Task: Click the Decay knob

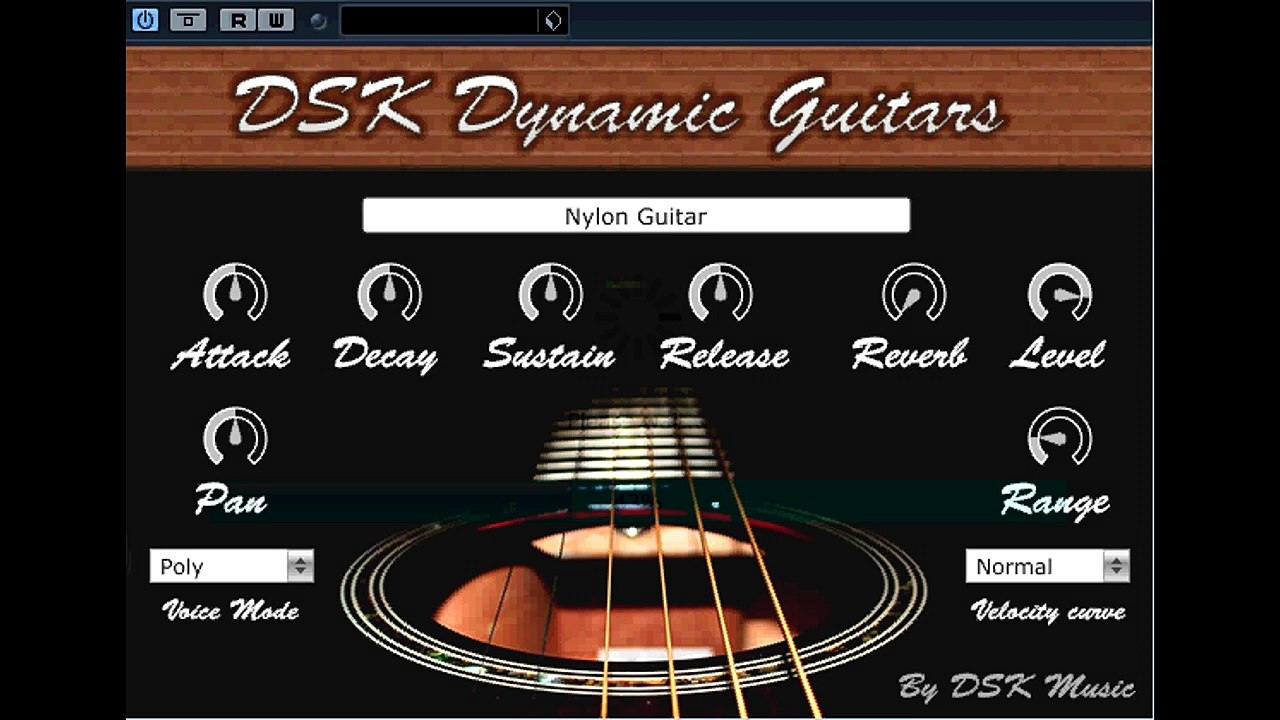Action: [390, 293]
